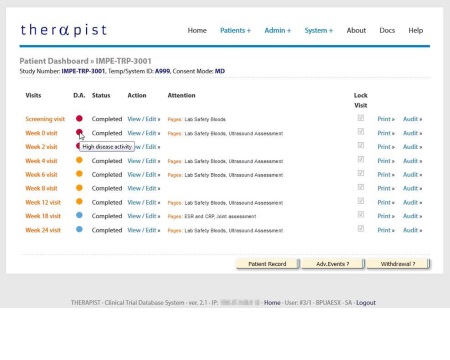Click View / Edit for Week 0 visit
The image size is (450, 360).
[144, 133]
